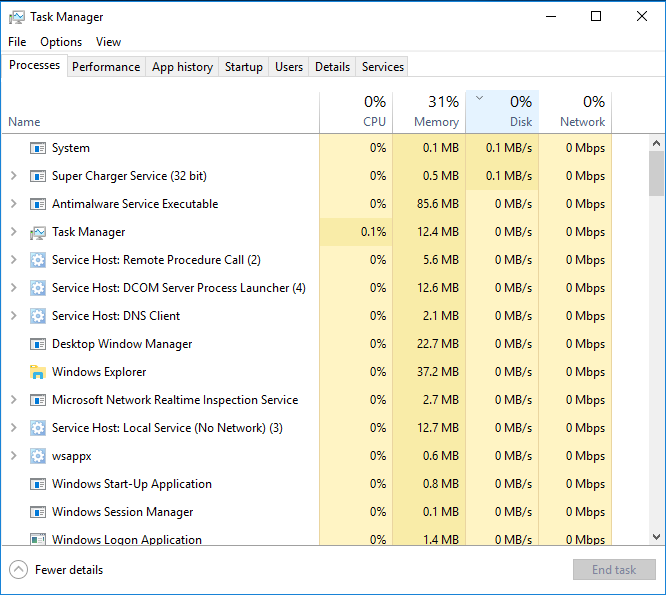Expand Service Host: Local Service (No Network)
The image size is (666, 595).
13,428
